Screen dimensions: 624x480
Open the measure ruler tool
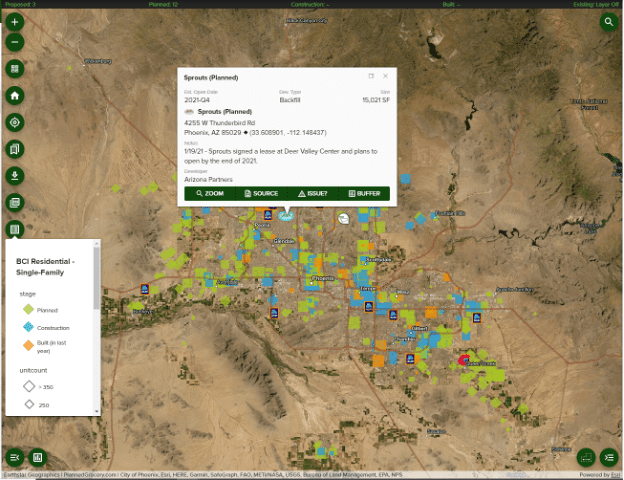click(x=586, y=457)
